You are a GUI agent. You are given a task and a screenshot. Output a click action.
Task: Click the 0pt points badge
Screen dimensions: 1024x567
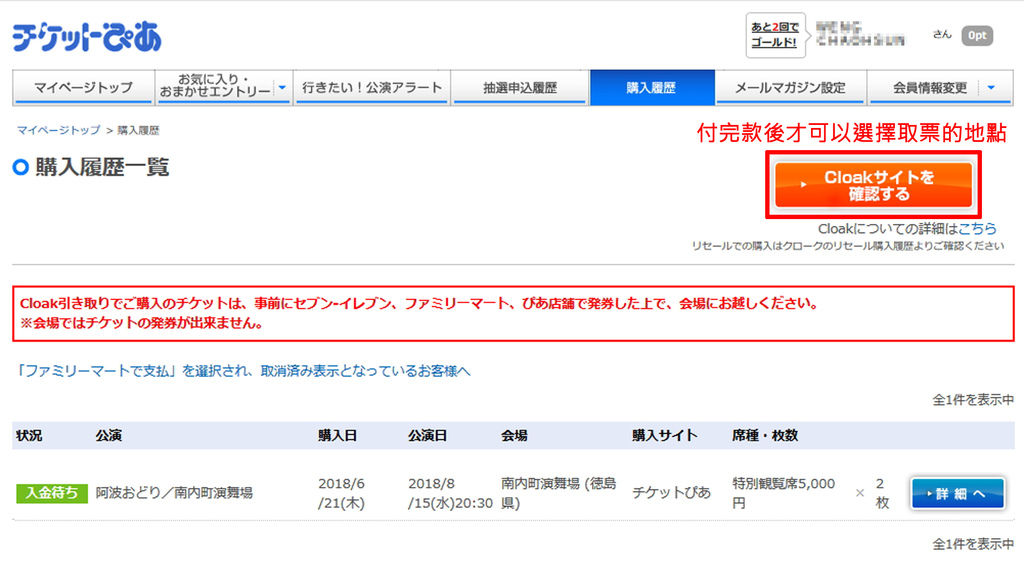coord(977,35)
